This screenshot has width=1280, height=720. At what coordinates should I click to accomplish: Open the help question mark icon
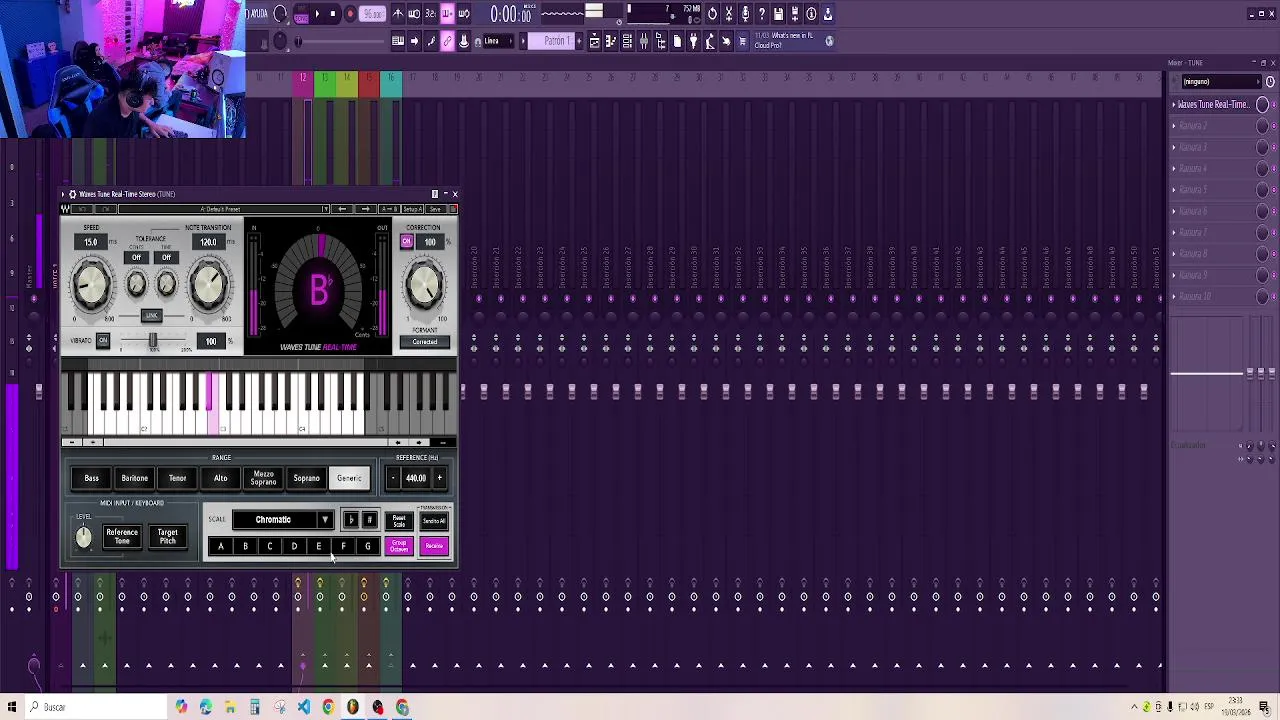click(x=761, y=14)
